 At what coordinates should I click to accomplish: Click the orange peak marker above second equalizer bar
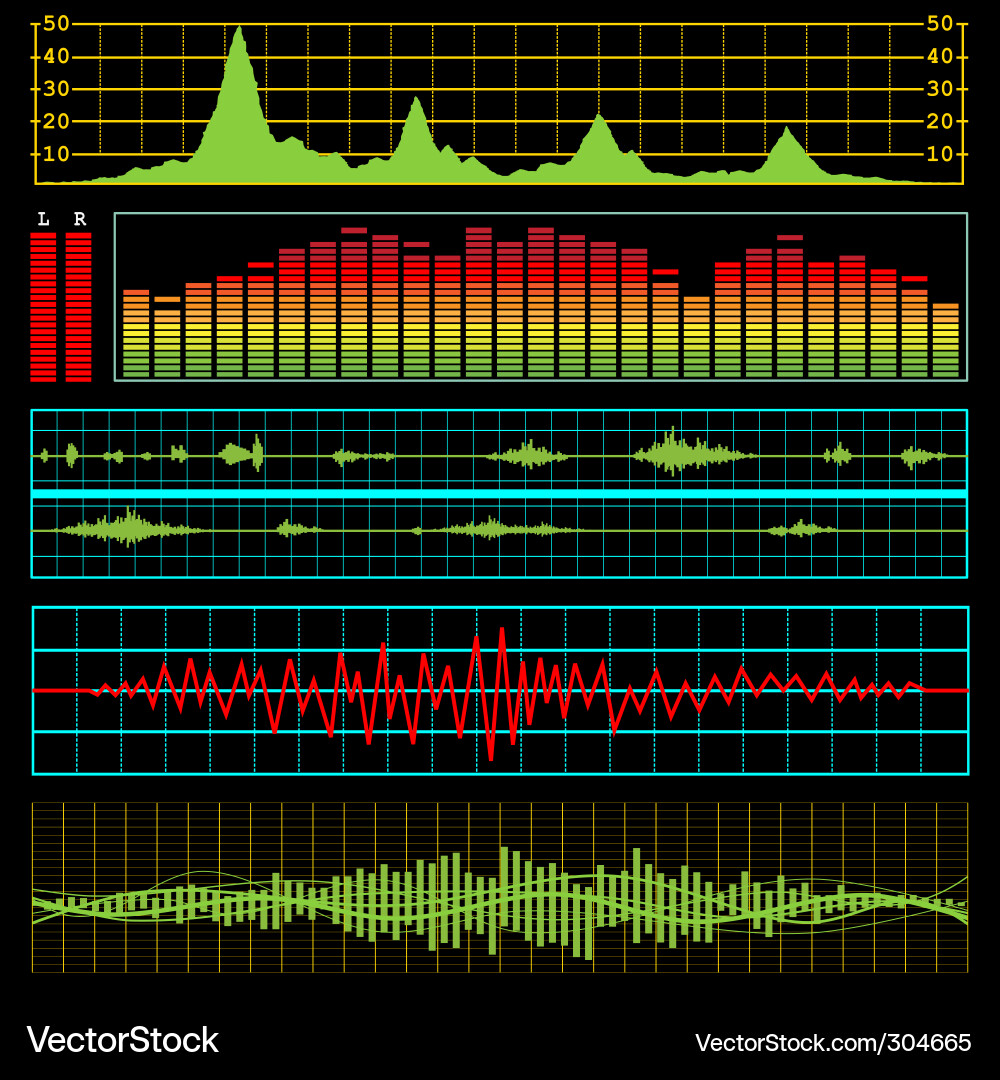click(167, 299)
